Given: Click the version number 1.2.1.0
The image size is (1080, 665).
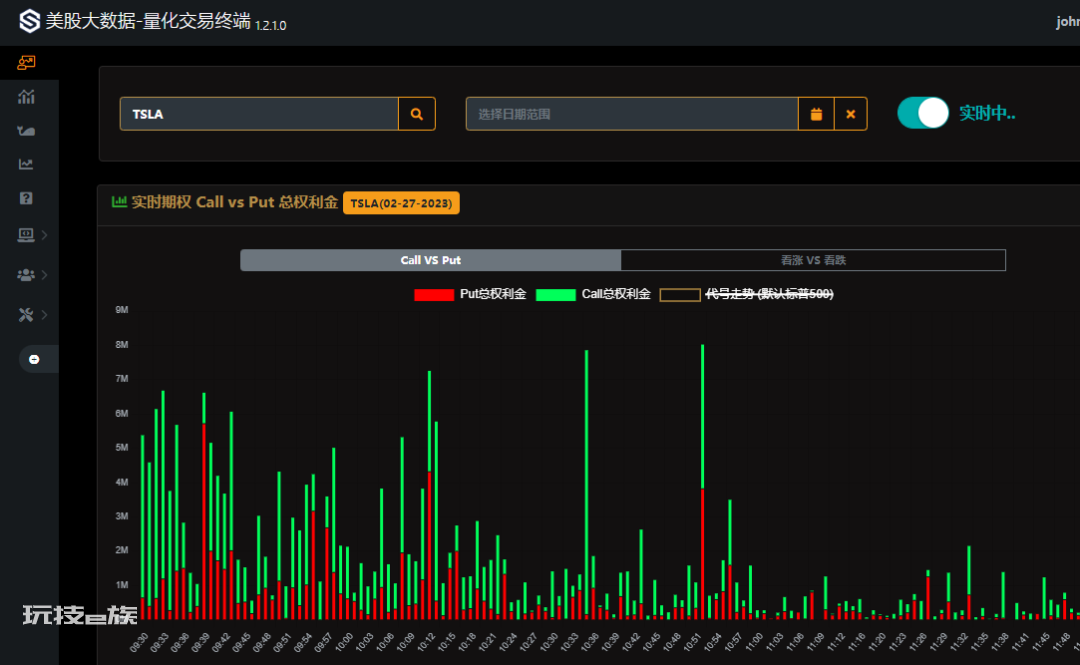Looking at the screenshot, I should pos(271,25).
